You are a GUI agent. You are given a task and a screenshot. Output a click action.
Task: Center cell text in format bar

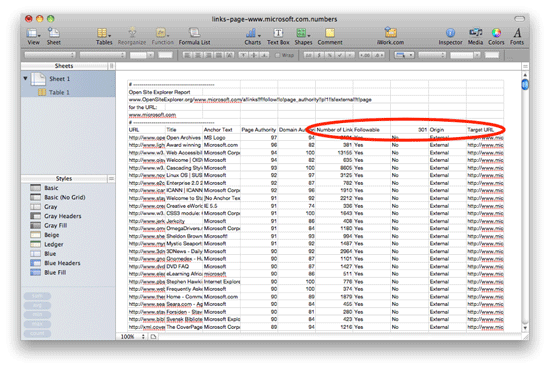[198, 55]
